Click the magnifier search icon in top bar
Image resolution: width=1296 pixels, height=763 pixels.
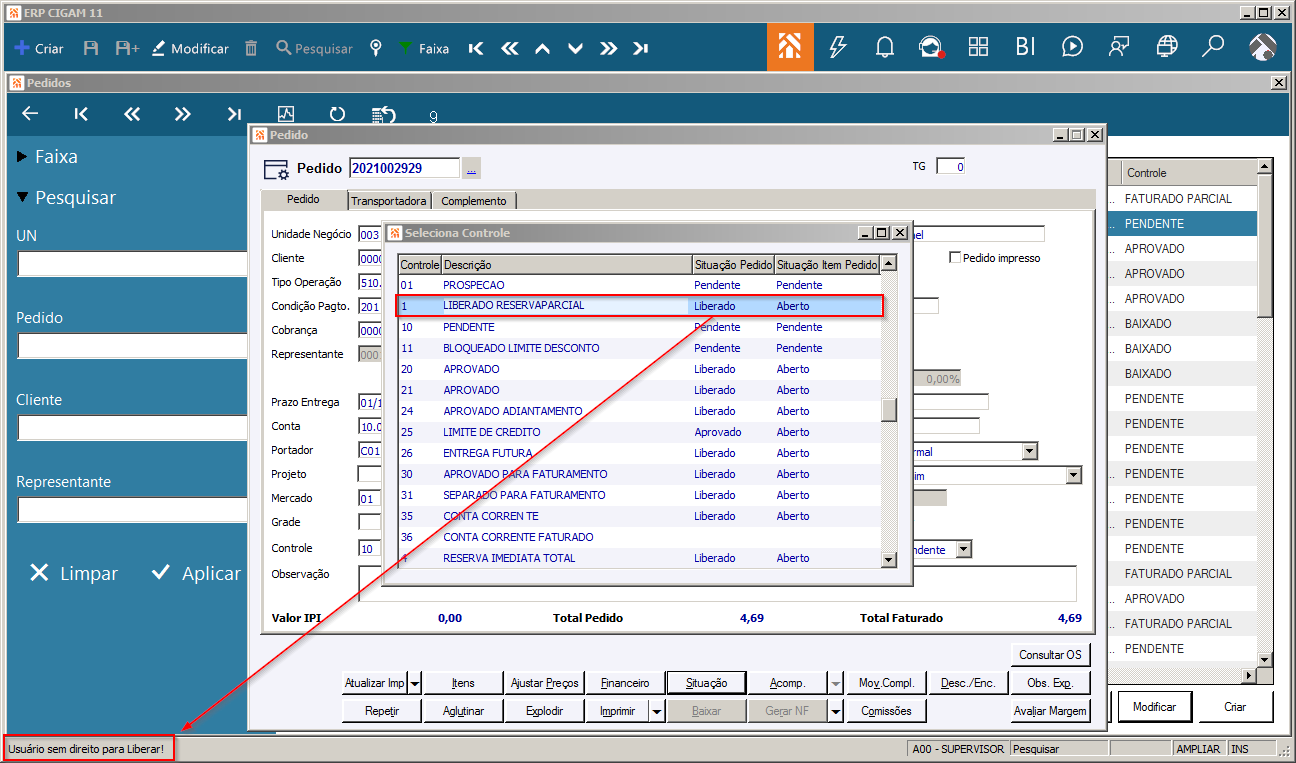coord(1213,47)
